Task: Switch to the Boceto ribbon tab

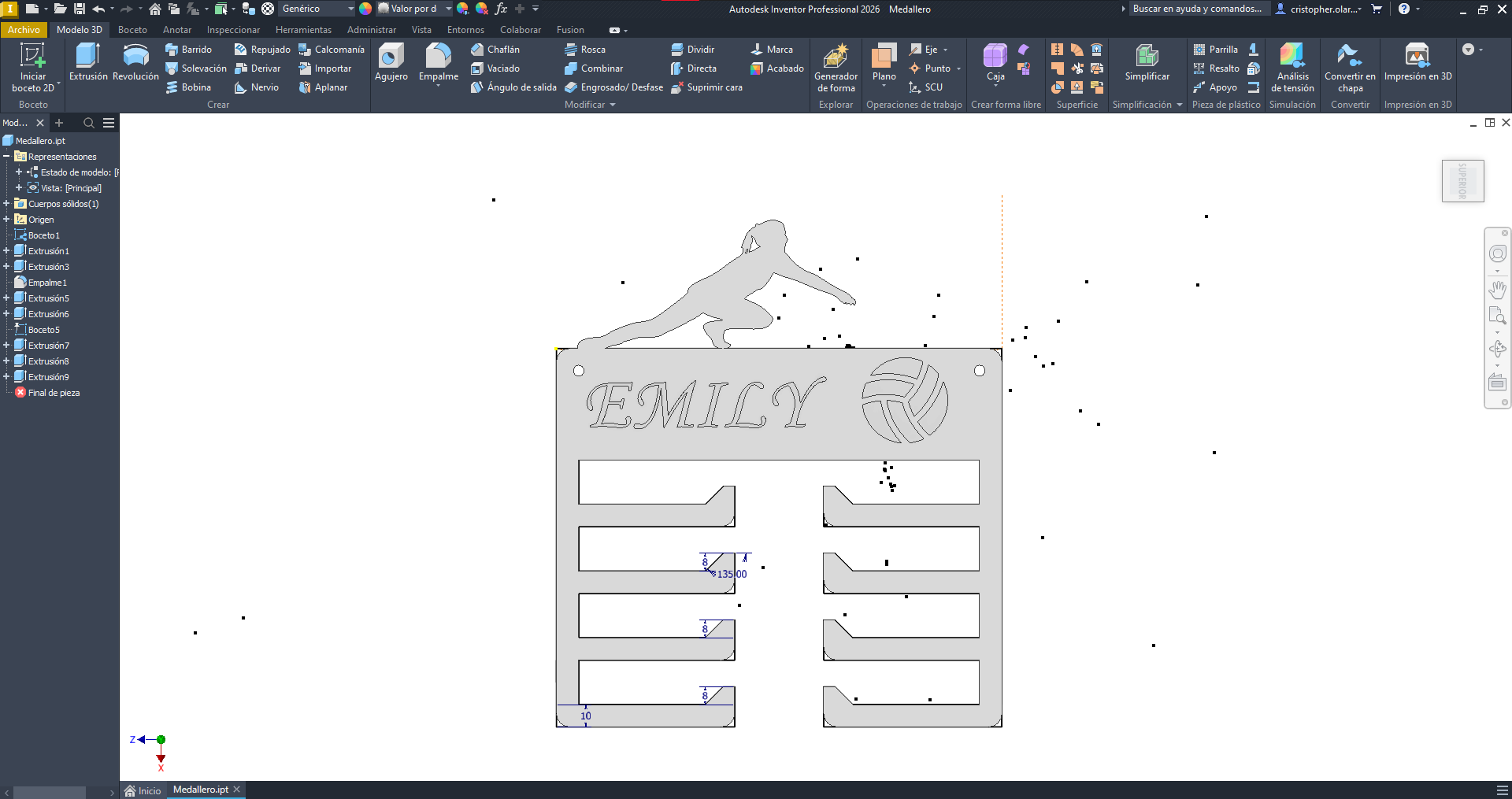Action: (132, 30)
